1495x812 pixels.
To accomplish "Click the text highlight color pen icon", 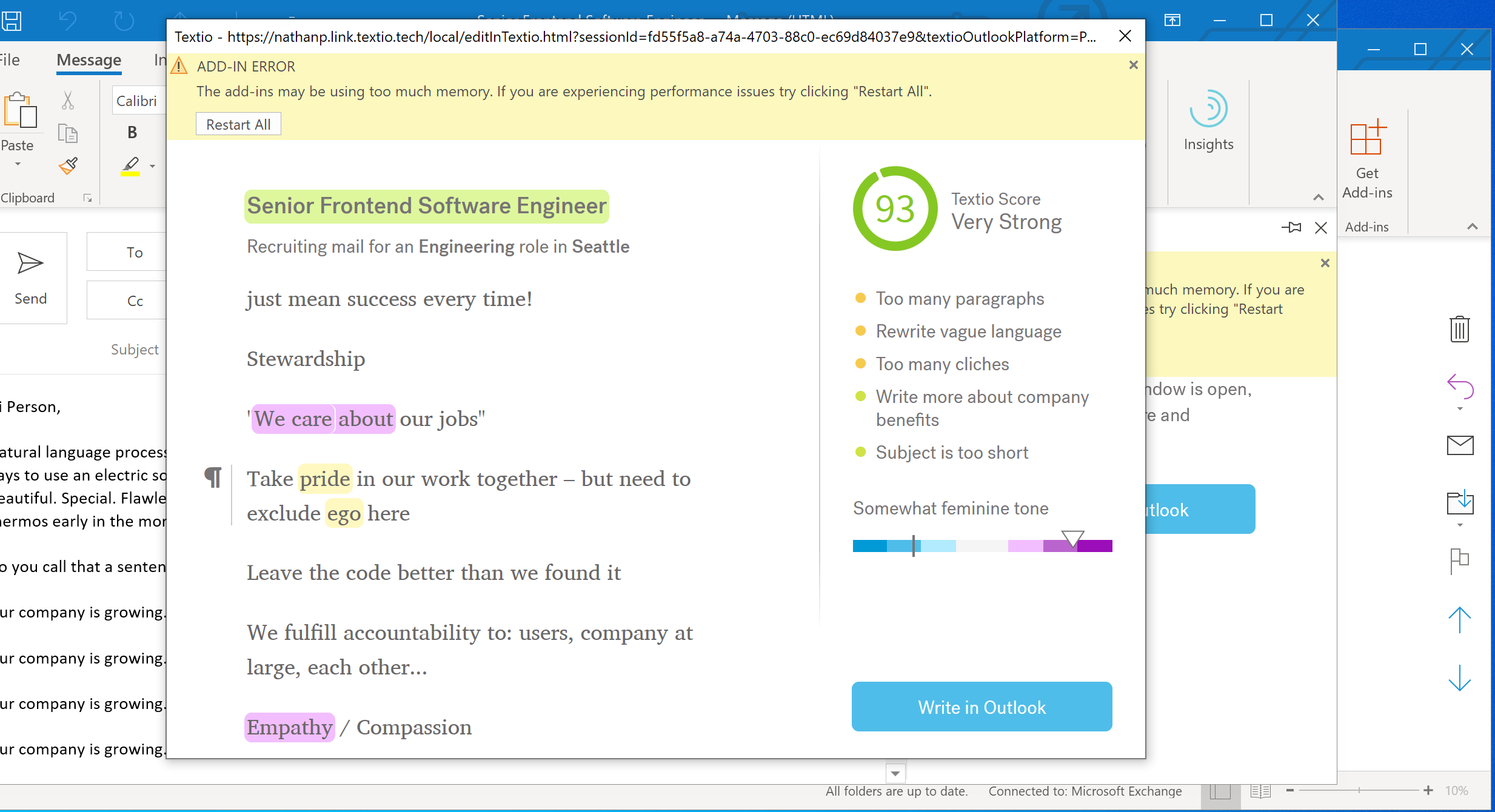I will click(x=130, y=165).
